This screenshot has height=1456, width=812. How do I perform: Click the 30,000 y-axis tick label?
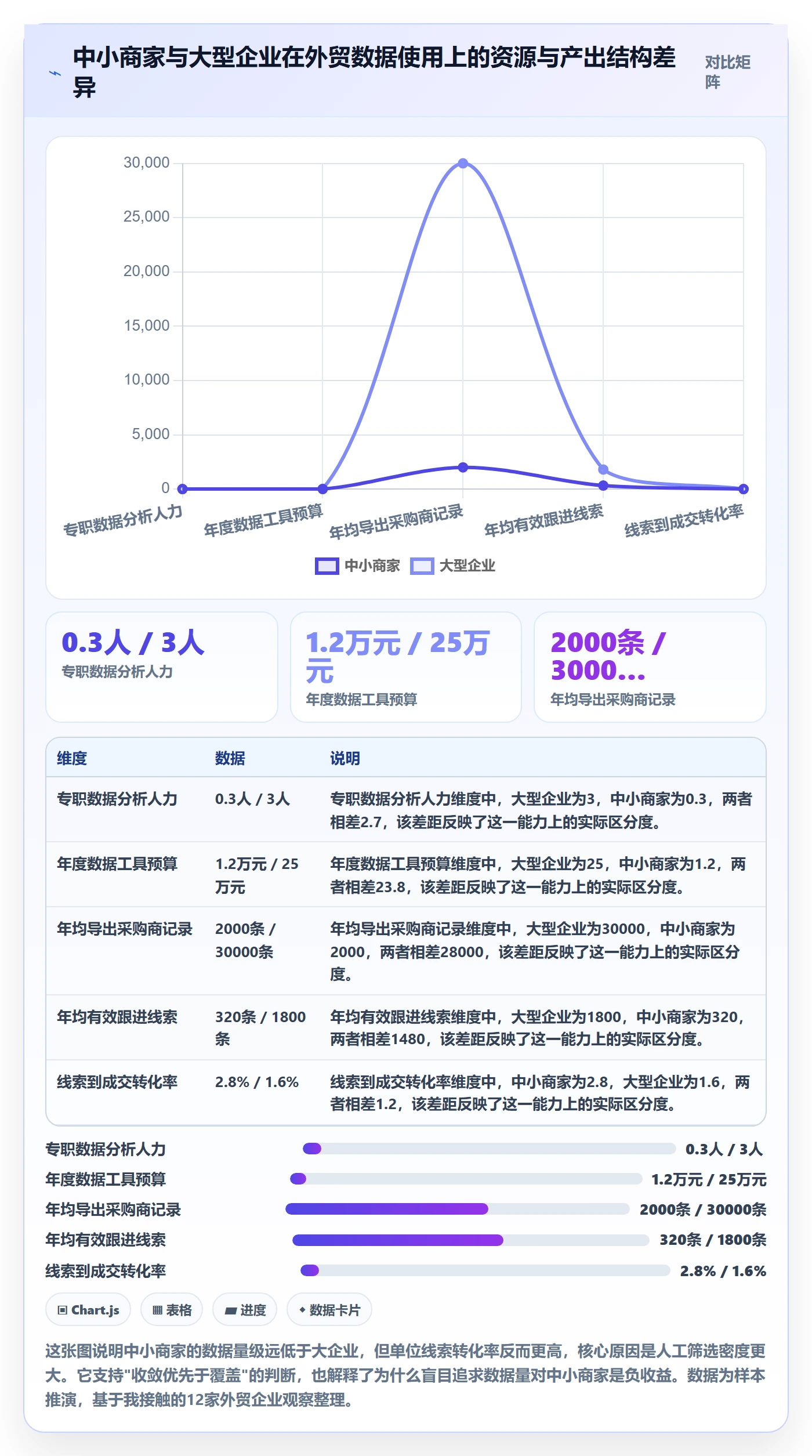pyautogui.click(x=146, y=162)
